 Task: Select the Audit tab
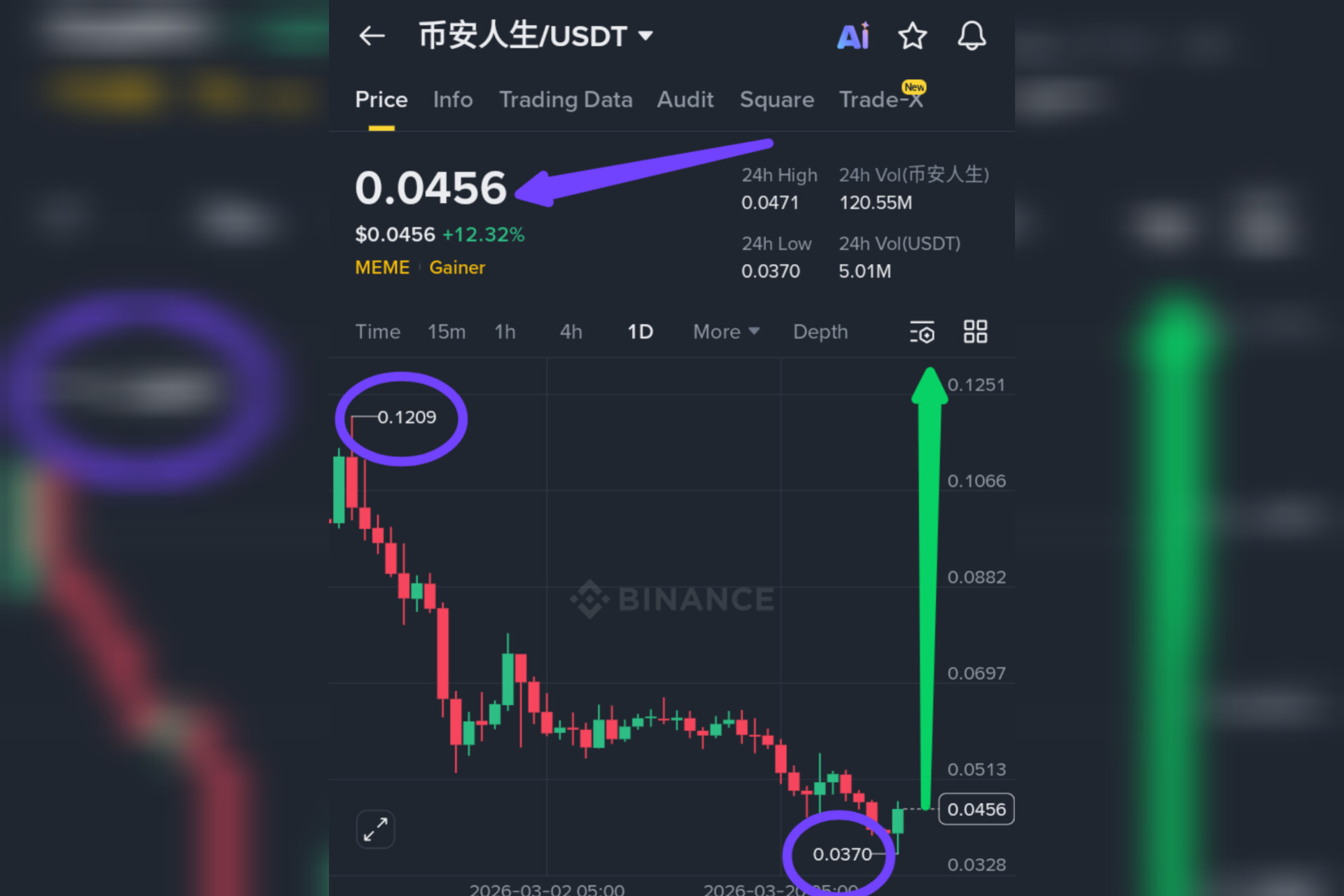[685, 99]
